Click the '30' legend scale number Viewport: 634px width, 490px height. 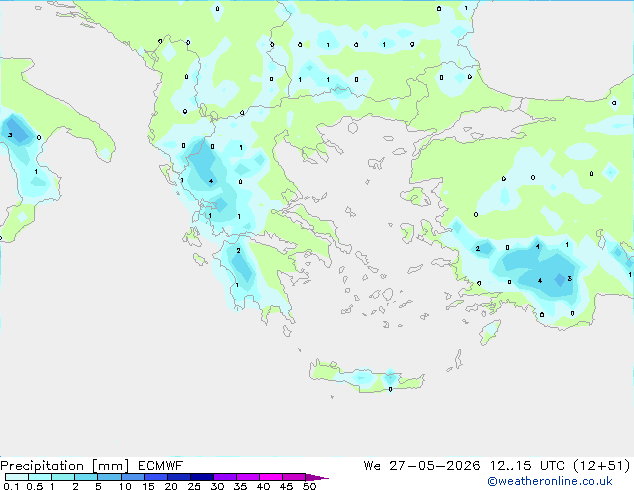point(217,486)
